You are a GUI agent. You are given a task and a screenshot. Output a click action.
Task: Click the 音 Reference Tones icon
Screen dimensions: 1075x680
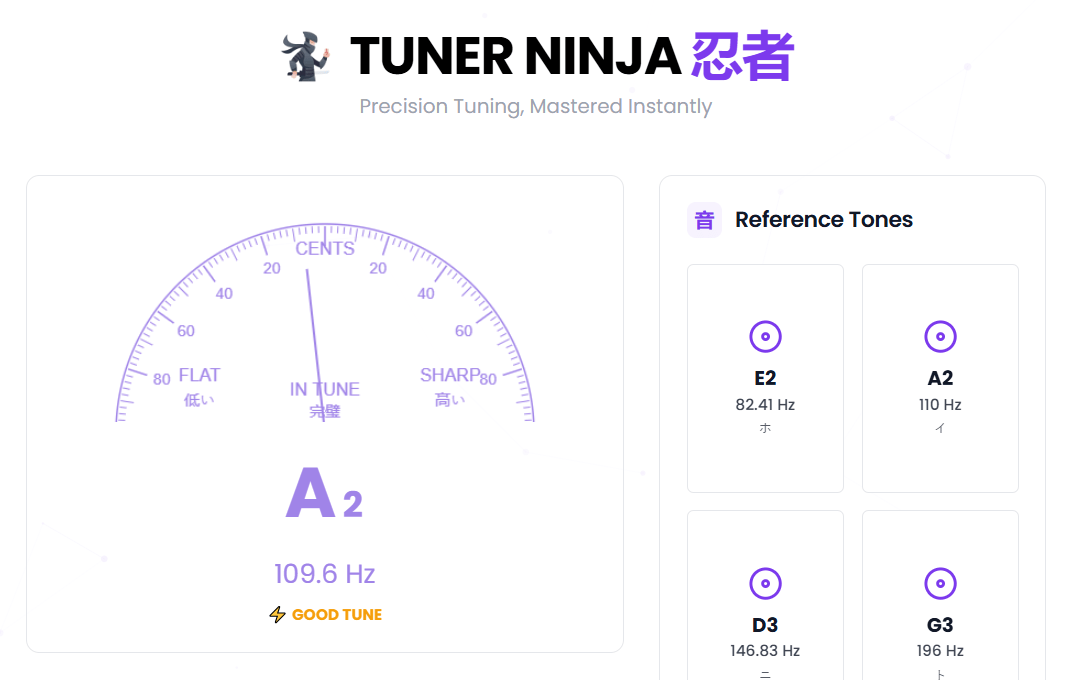coord(704,220)
